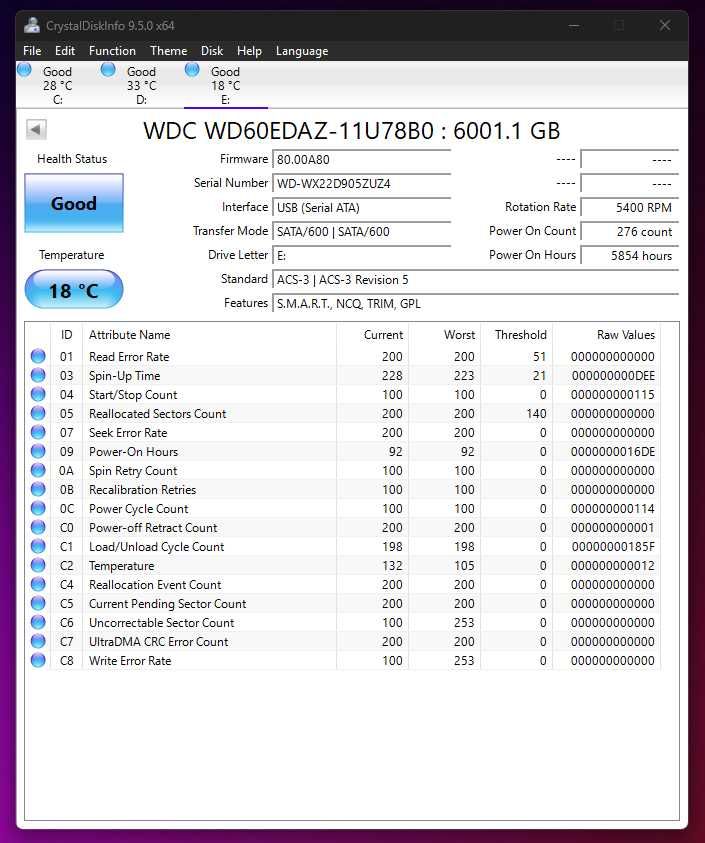This screenshot has height=843, width=705.
Task: Open the Function menu
Action: point(112,51)
